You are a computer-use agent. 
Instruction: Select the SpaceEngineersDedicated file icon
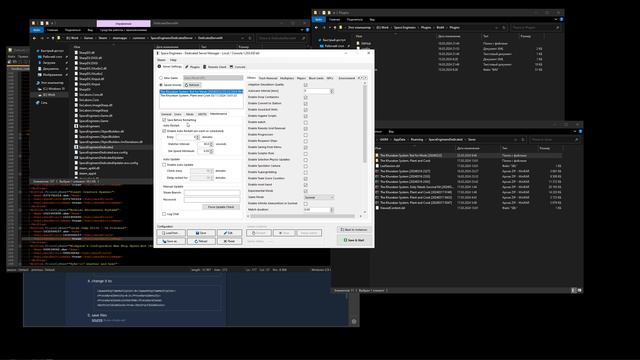76,147
